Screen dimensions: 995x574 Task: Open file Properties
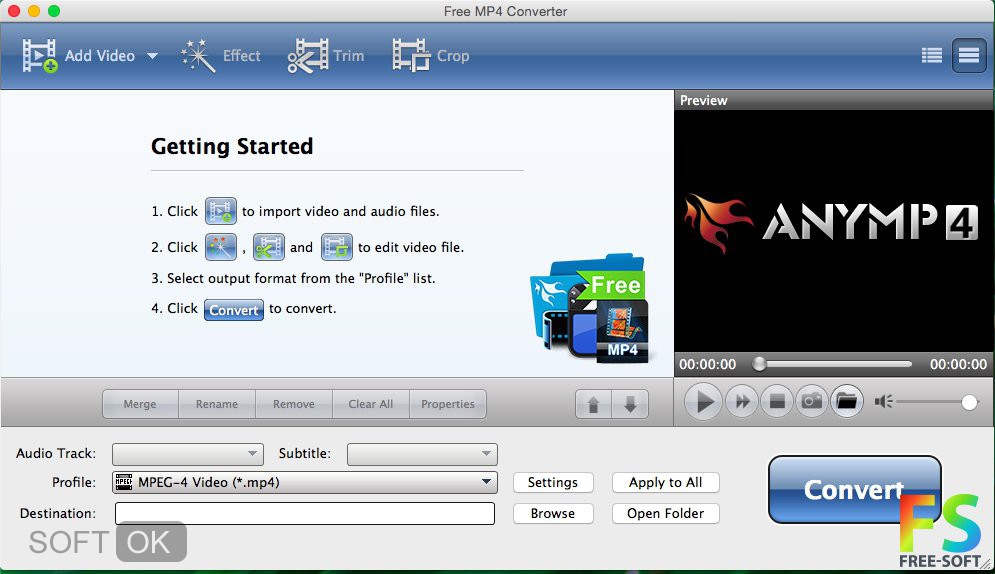click(x=448, y=404)
